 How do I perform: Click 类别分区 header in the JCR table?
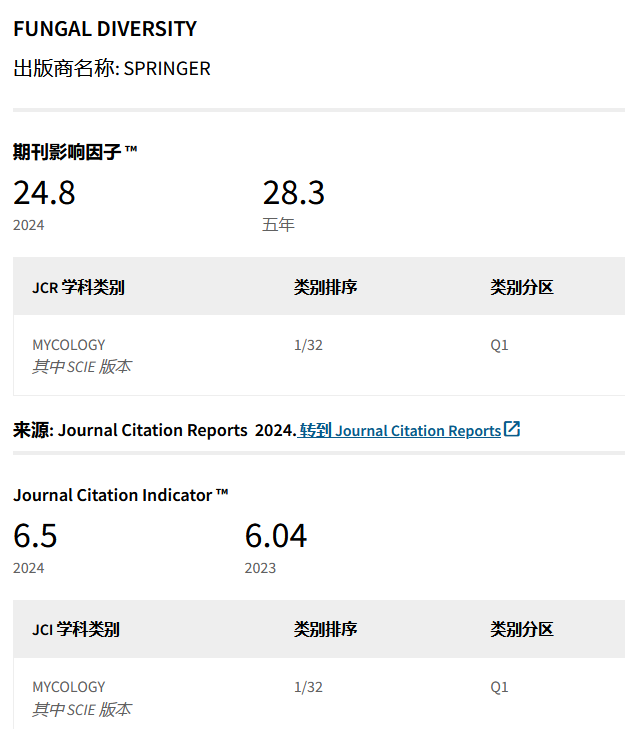click(521, 288)
